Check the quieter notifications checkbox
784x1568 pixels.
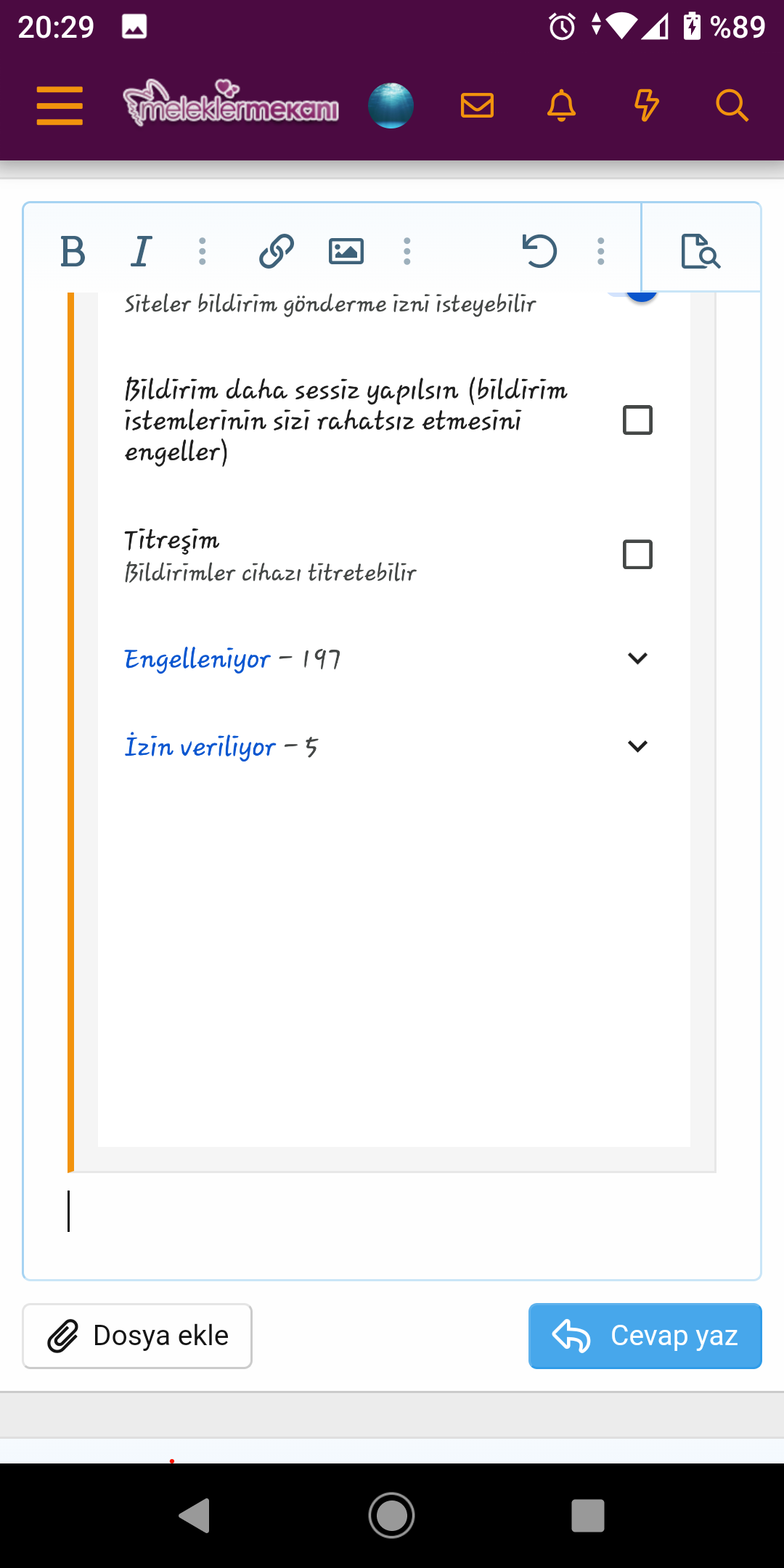click(637, 420)
